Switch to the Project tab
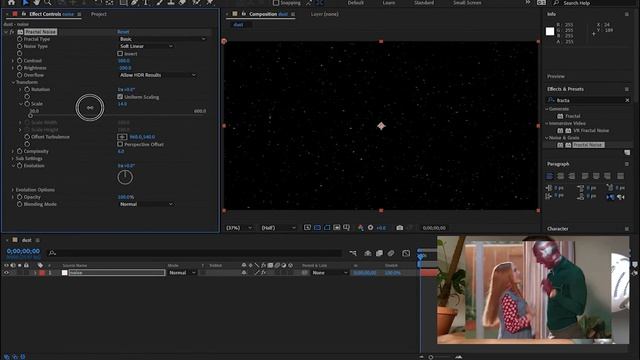This screenshot has width=640, height=360. [99, 14]
